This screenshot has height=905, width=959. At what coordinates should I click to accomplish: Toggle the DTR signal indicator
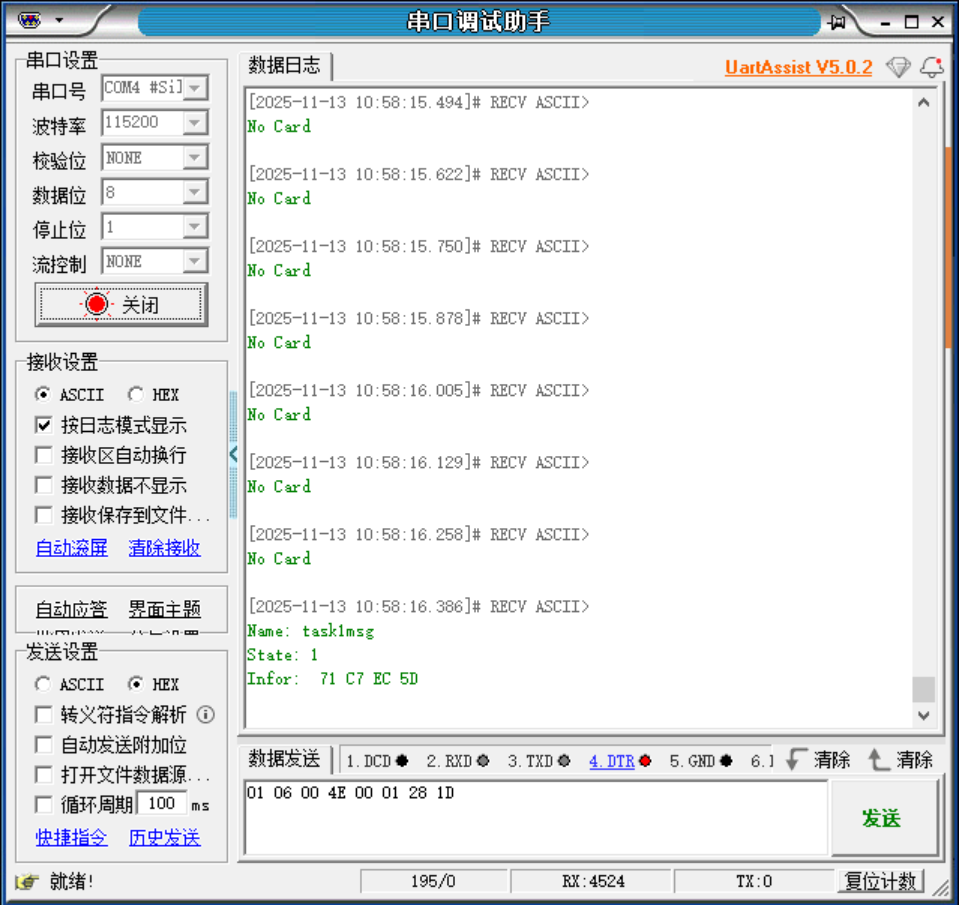[645, 761]
